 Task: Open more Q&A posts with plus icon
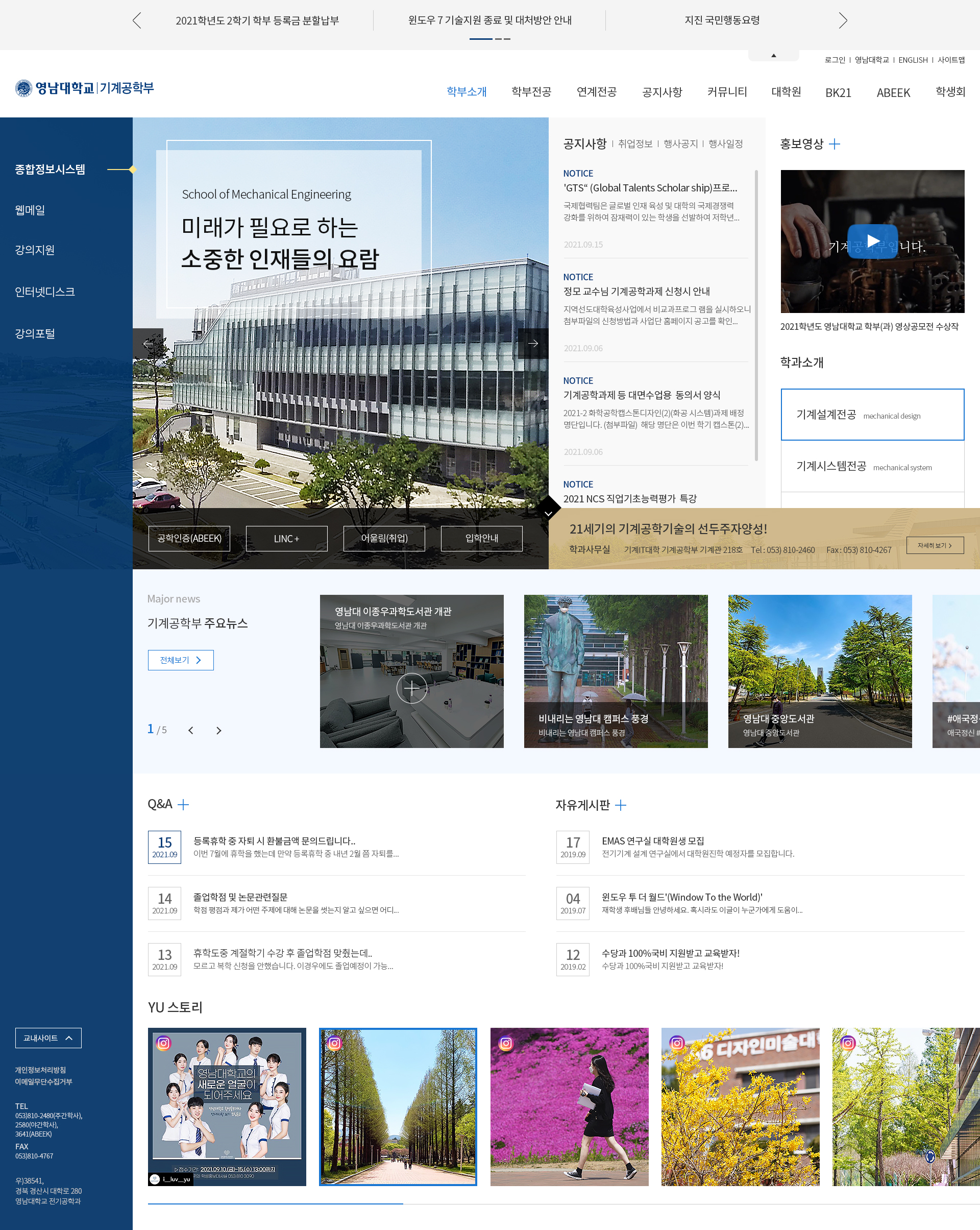point(183,805)
